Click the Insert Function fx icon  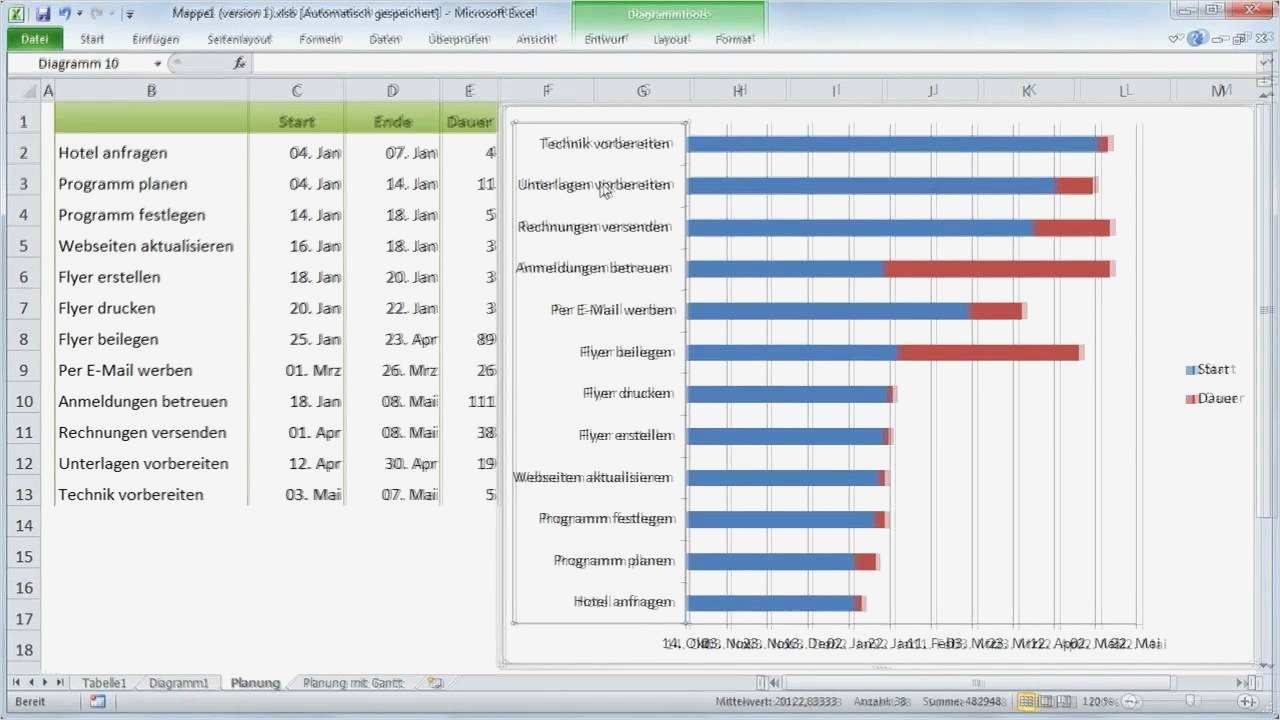pyautogui.click(x=239, y=63)
